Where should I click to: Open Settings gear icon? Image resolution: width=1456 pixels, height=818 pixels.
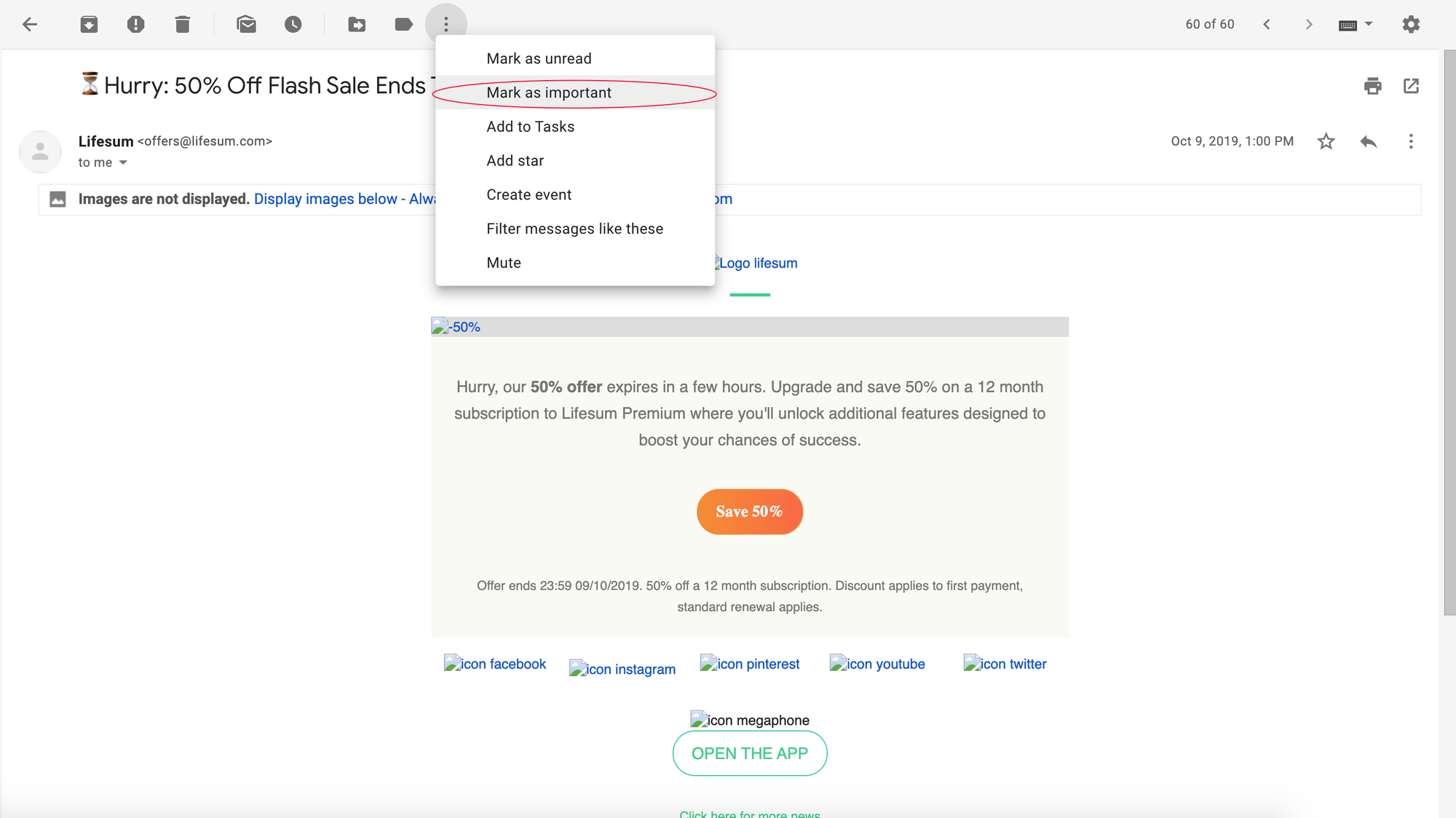(x=1411, y=25)
